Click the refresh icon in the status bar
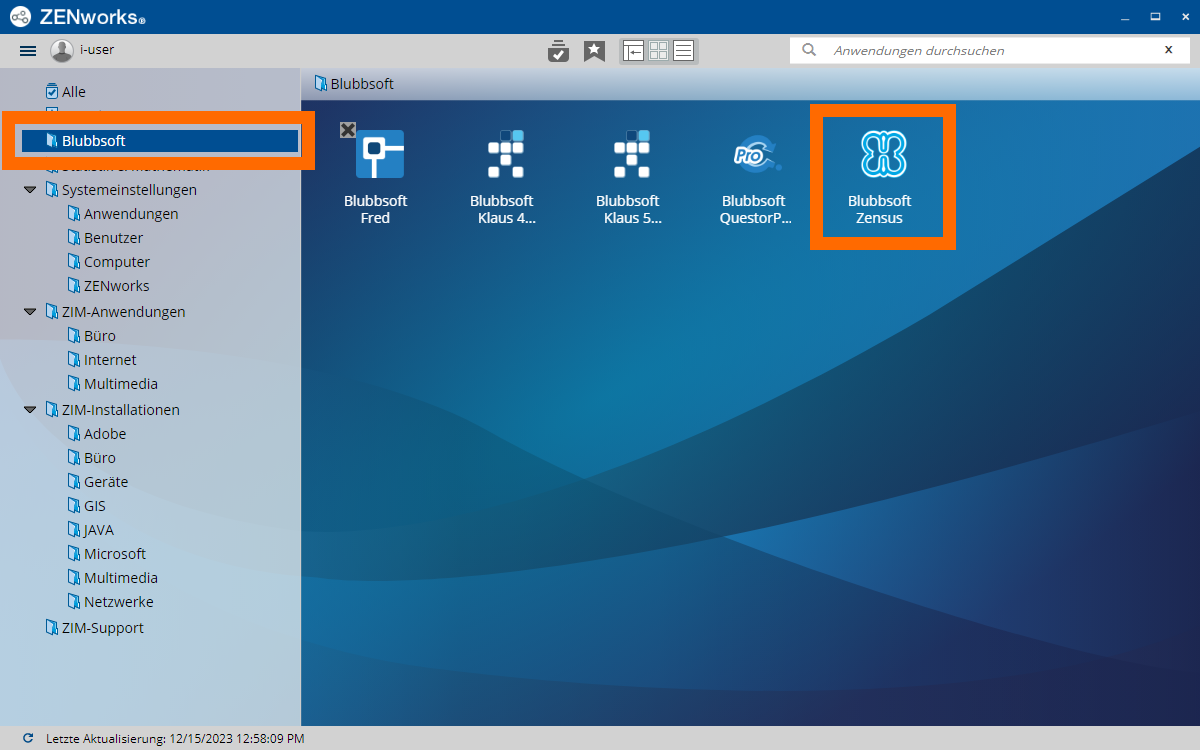Screen dimensions: 1200x750 pyautogui.click(x=28, y=738)
